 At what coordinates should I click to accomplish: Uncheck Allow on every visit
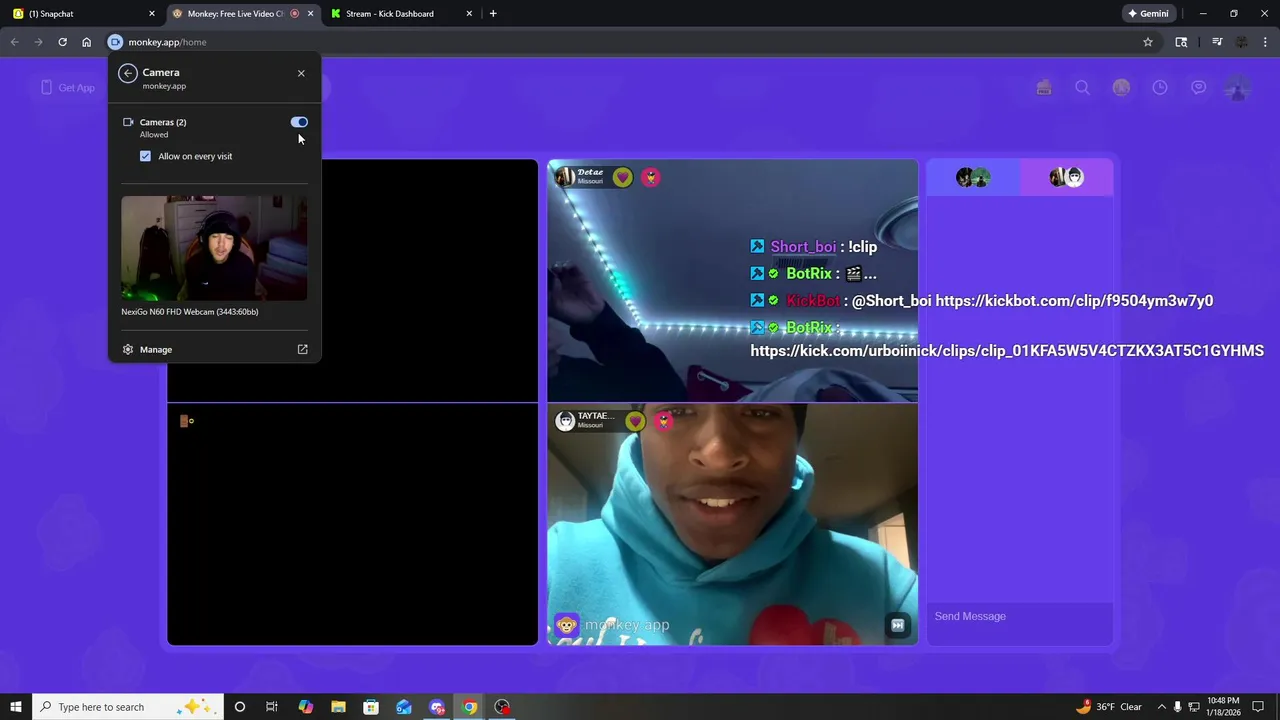(146, 156)
